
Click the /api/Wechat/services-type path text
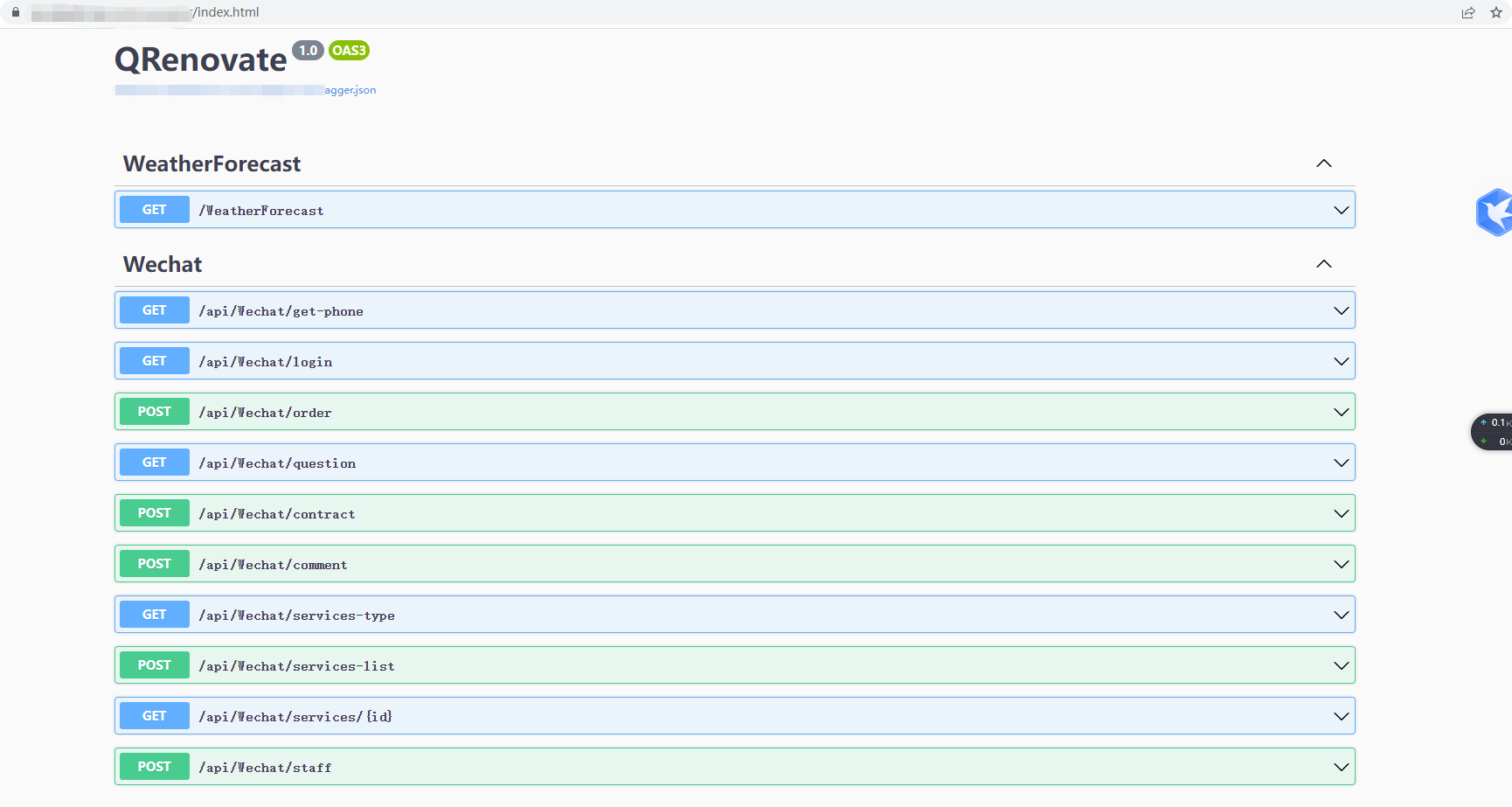(x=296, y=616)
